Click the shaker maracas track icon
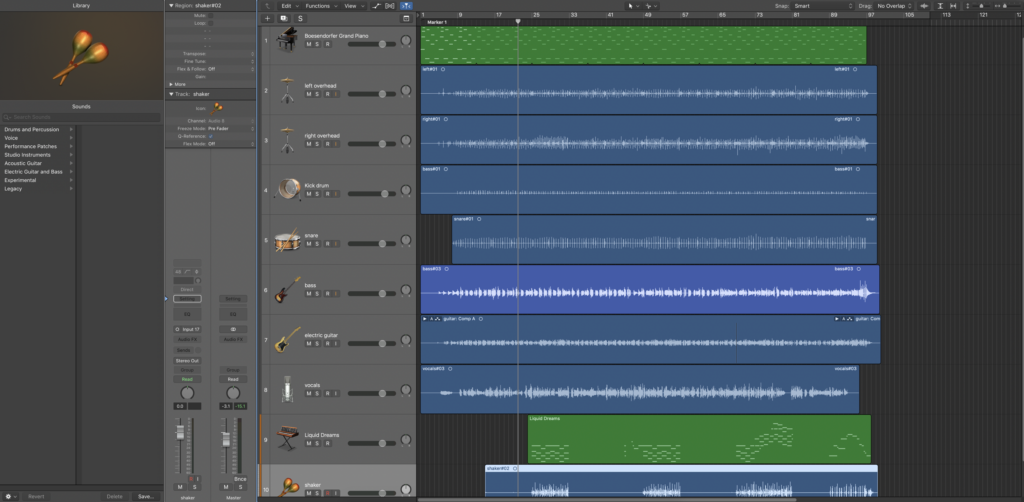 [x=289, y=486]
